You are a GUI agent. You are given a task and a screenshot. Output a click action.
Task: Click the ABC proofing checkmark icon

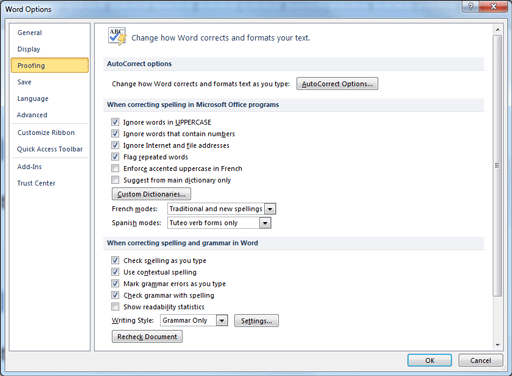click(117, 36)
